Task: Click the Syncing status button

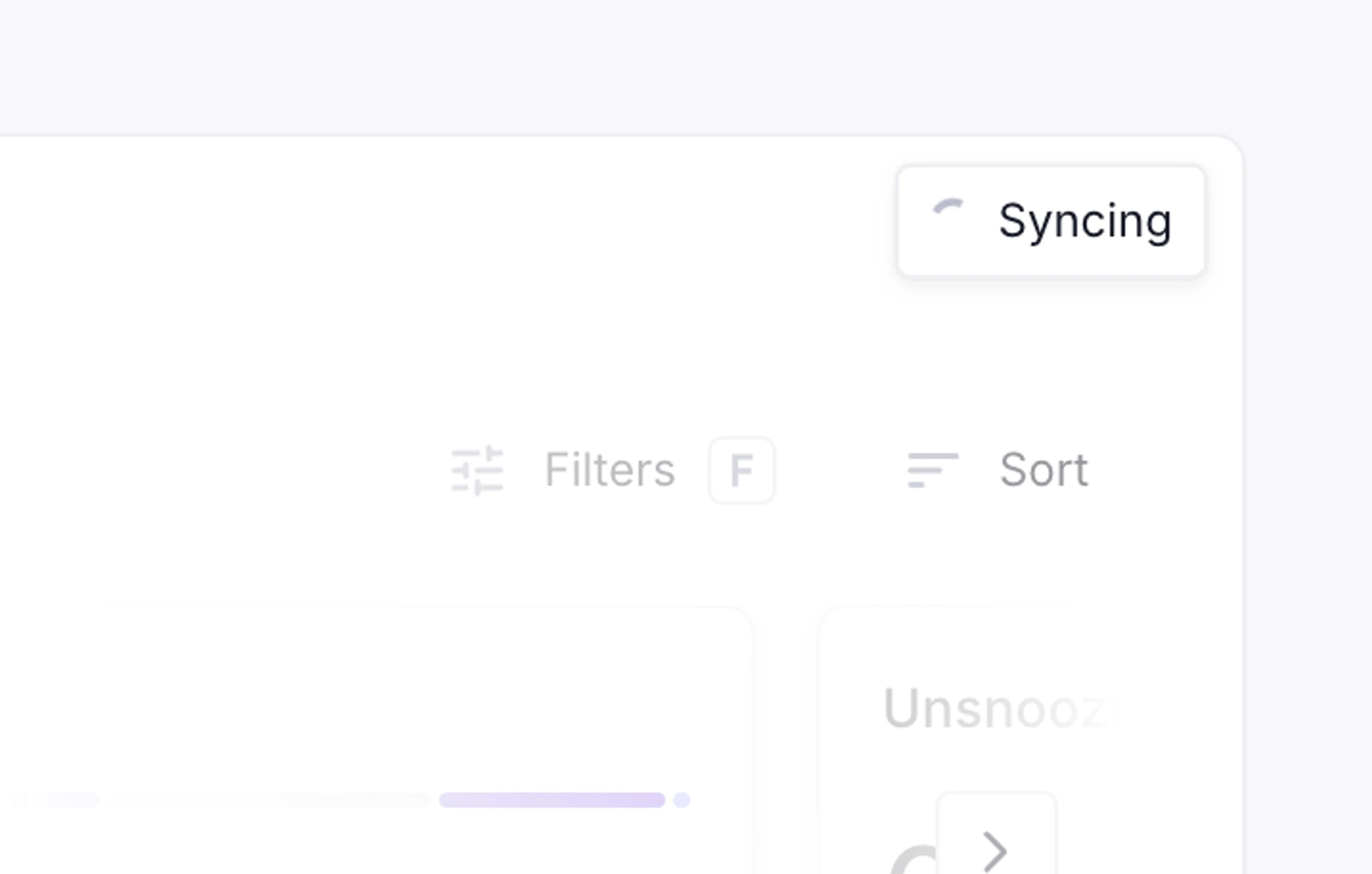Action: tap(1051, 221)
